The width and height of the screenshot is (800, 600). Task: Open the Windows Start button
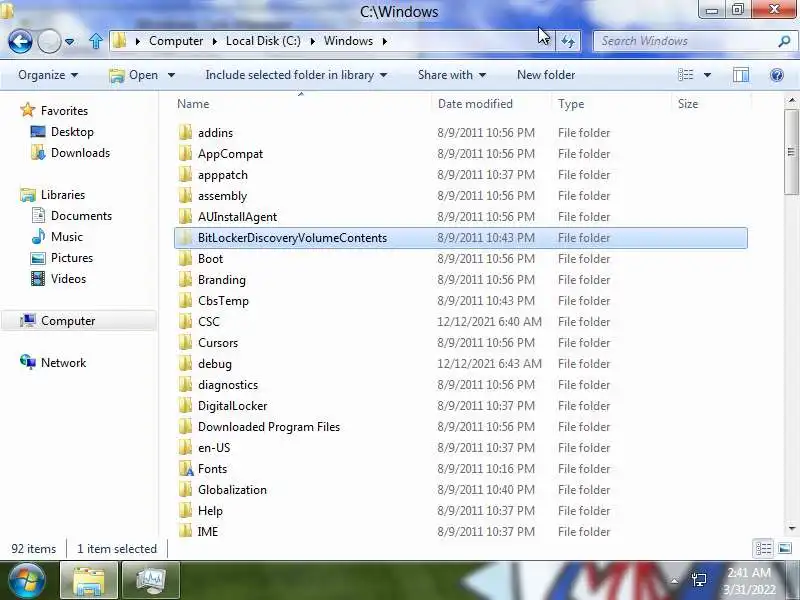pyautogui.click(x=26, y=581)
